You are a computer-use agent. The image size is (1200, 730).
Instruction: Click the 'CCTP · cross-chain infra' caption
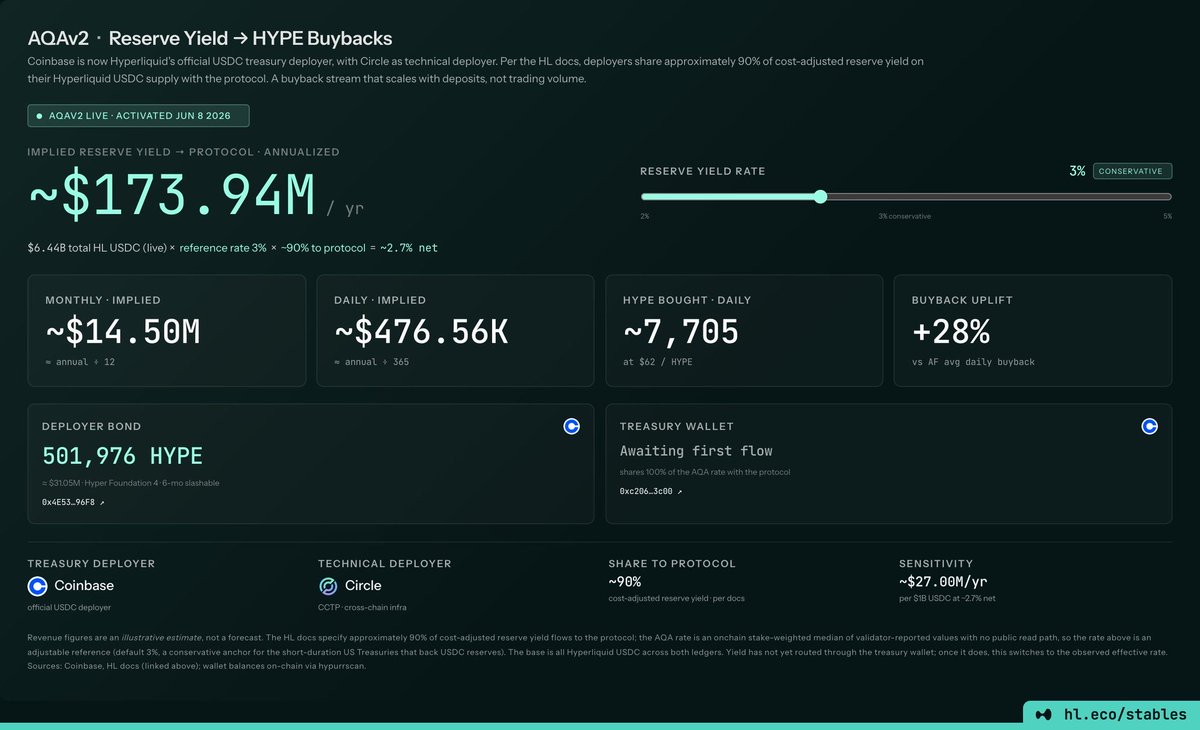pyautogui.click(x=362, y=607)
